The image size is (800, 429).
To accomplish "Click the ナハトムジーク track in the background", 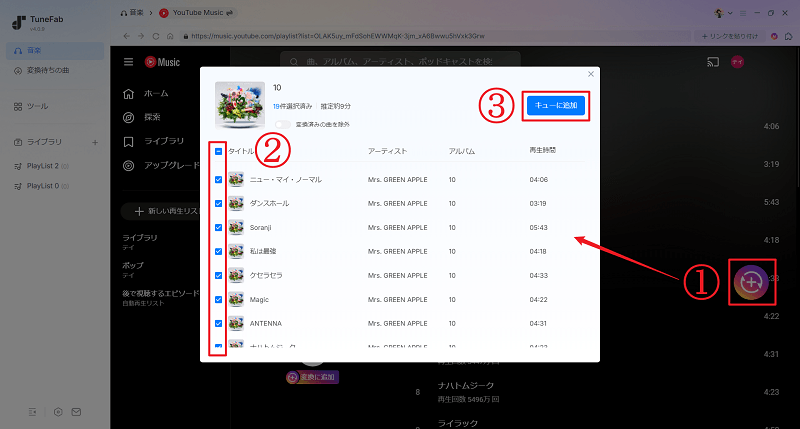I will click(465, 386).
